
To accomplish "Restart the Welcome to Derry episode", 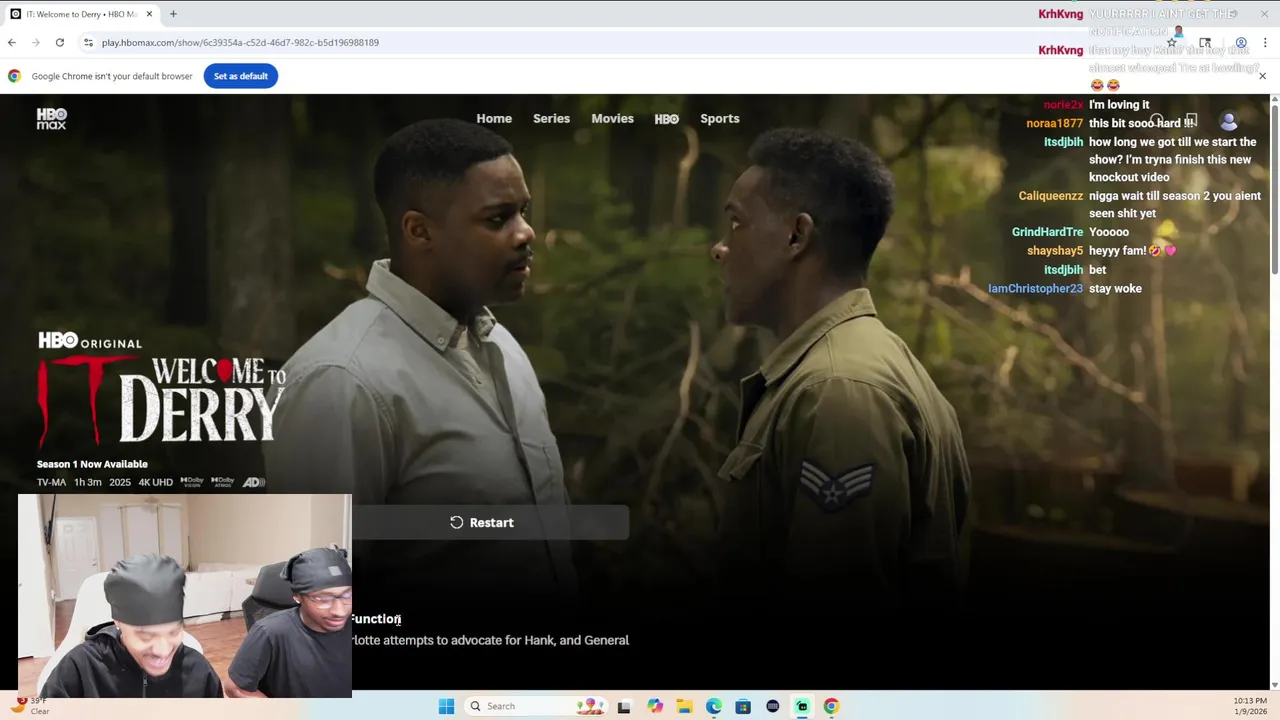I will click(482, 522).
